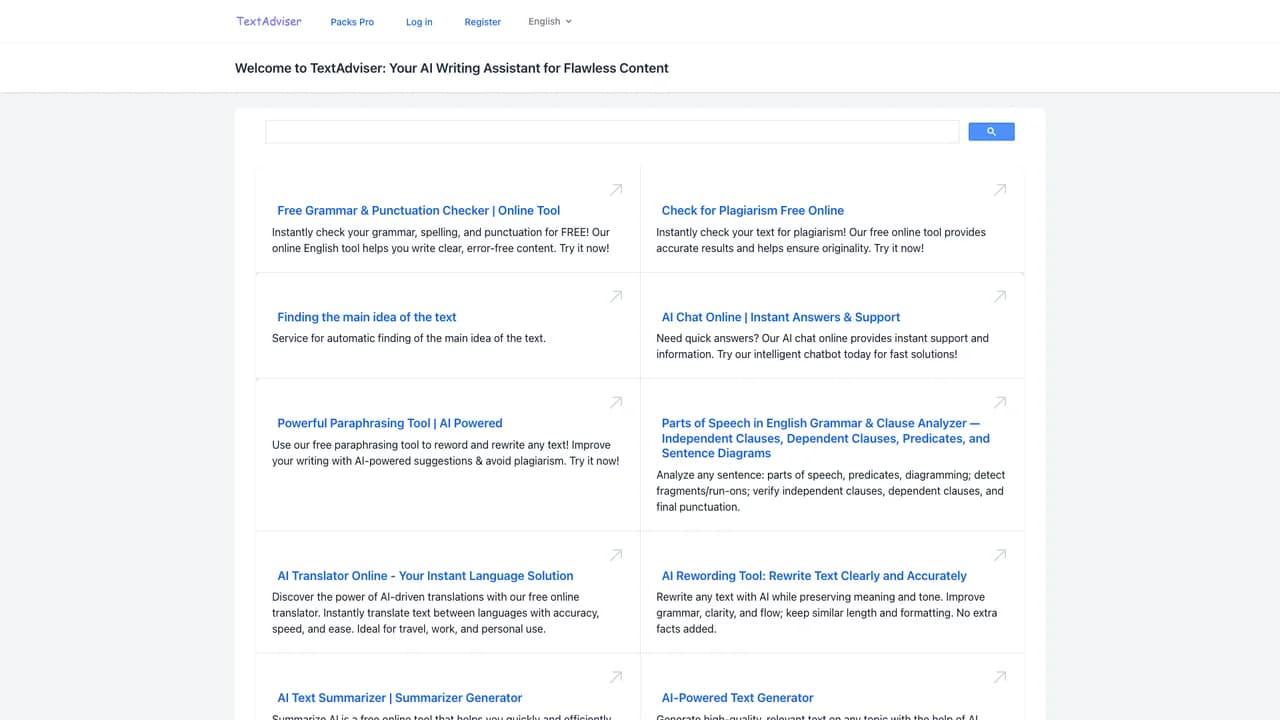1280x720 pixels.
Task: Click the Welcome to TextAdviser heading
Action: tap(452, 68)
